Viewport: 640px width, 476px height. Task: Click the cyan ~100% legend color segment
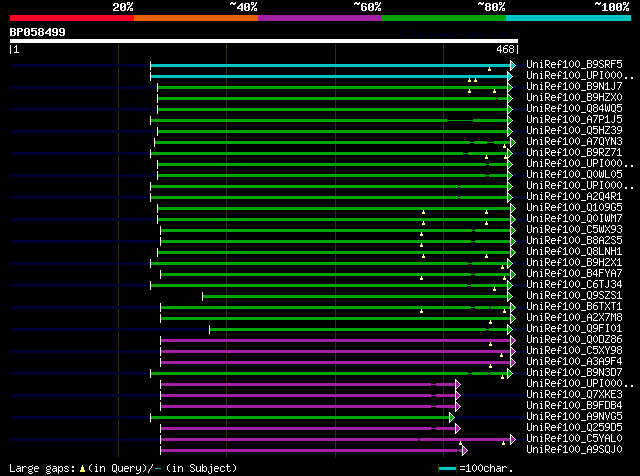569,18
